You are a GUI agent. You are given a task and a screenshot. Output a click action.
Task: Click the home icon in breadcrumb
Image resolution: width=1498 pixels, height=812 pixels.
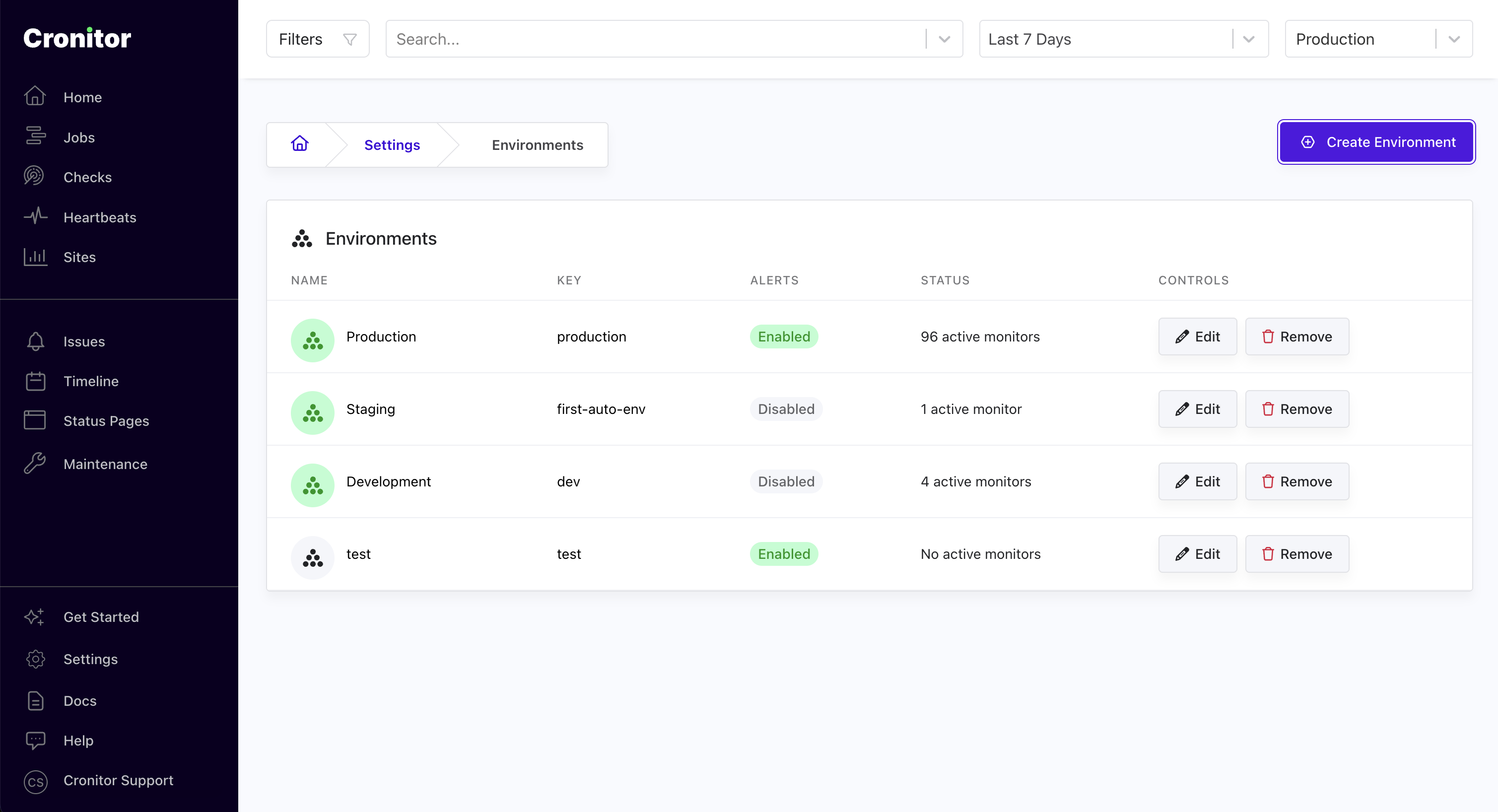pos(299,143)
